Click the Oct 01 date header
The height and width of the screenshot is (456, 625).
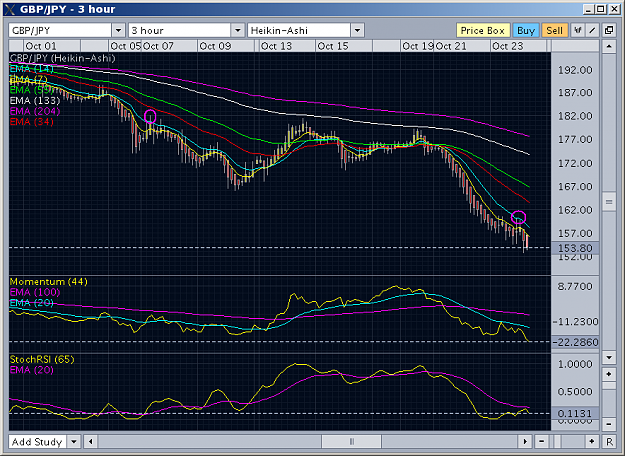pos(41,46)
